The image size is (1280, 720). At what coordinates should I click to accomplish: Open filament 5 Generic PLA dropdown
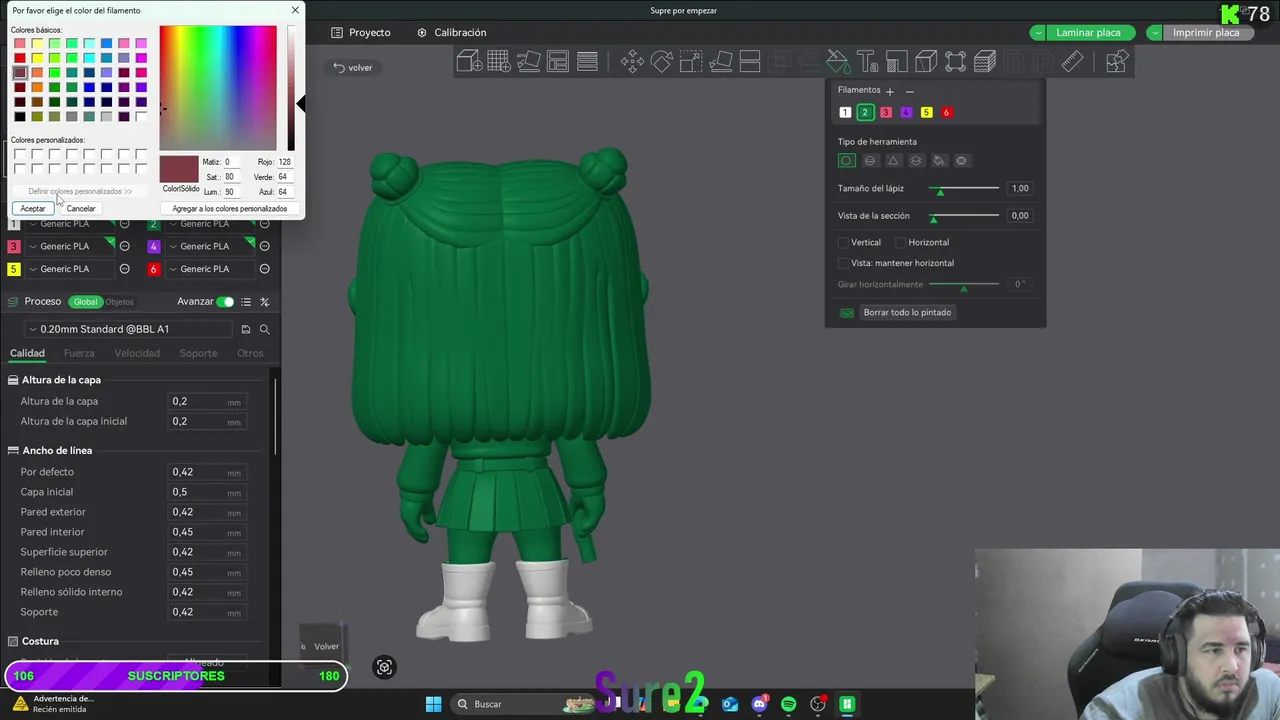[x=69, y=269]
